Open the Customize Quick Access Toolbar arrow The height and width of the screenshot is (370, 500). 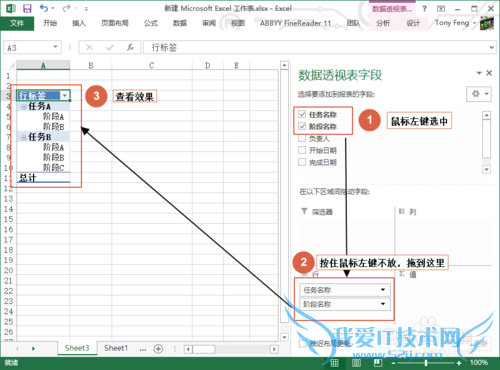pyautogui.click(x=86, y=9)
